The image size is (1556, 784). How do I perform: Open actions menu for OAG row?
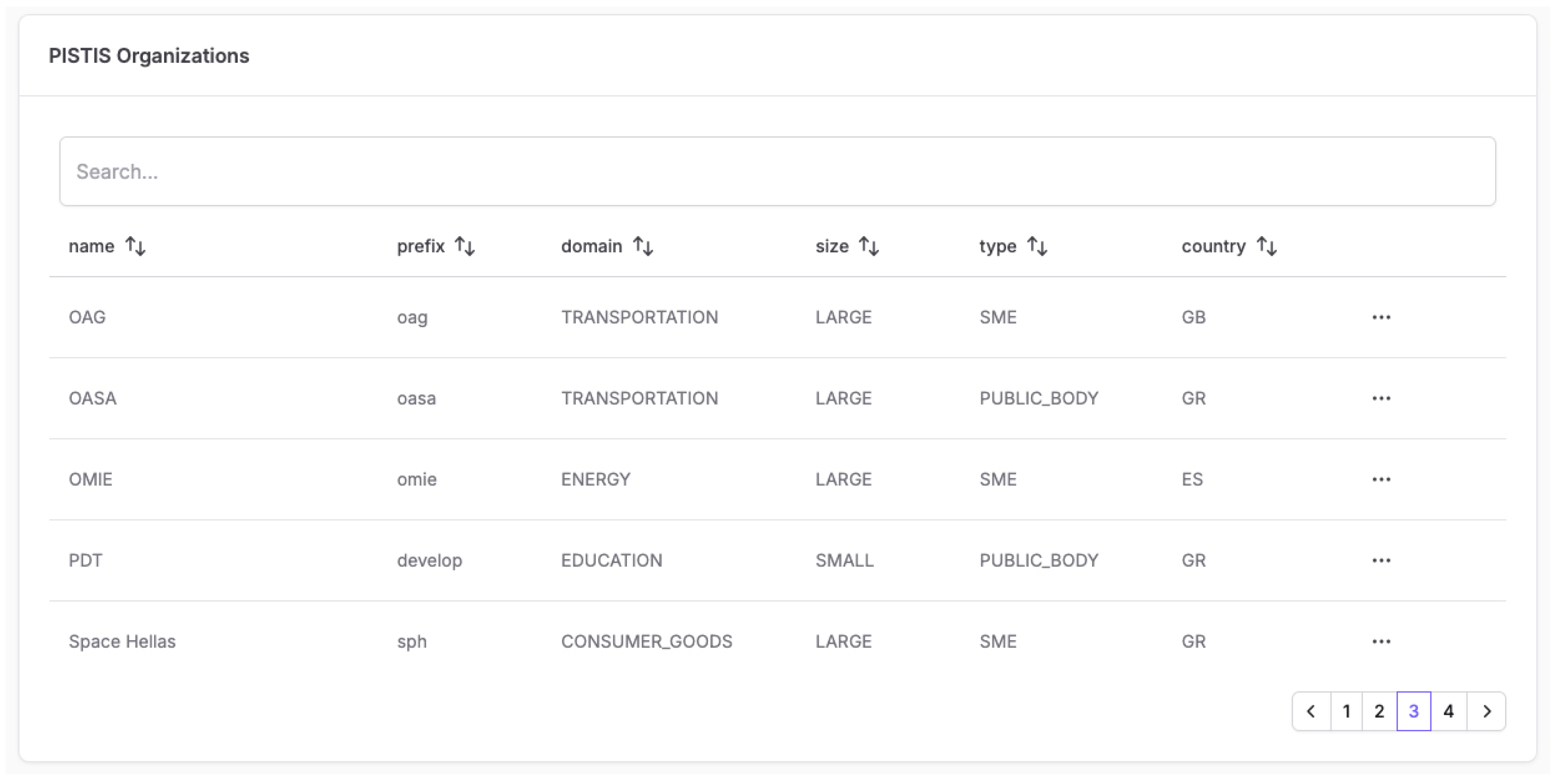click(1381, 317)
